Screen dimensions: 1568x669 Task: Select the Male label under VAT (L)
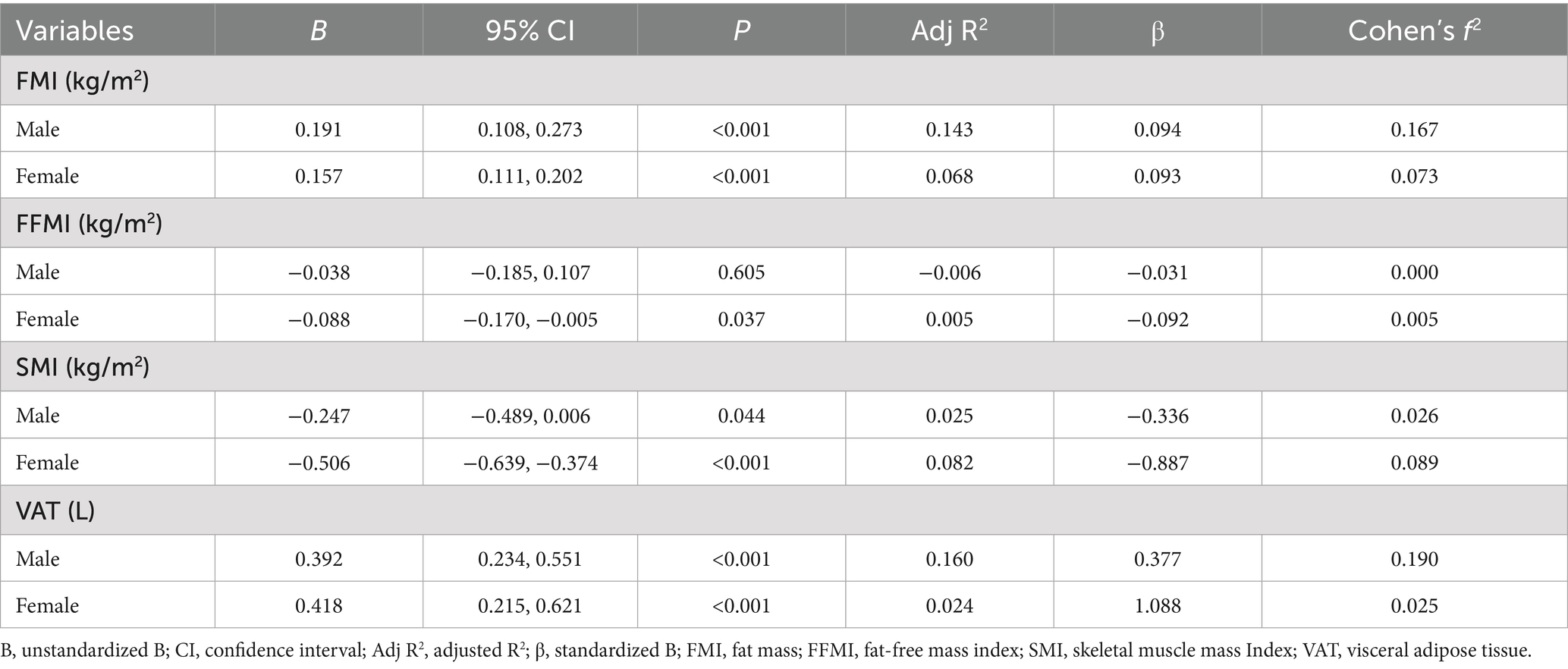click(x=38, y=559)
